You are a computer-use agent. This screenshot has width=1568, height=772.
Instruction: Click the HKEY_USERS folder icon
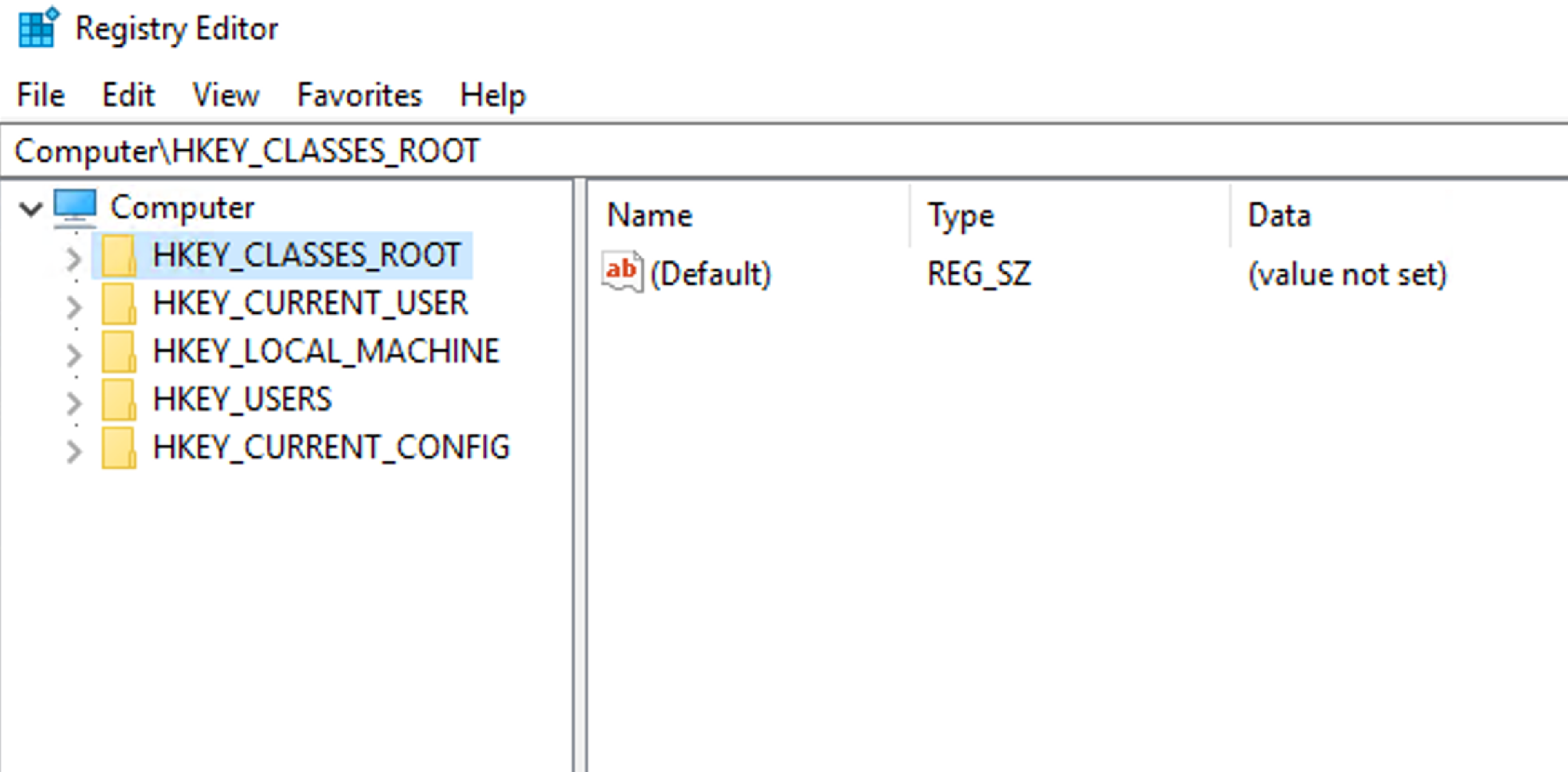[x=118, y=400]
